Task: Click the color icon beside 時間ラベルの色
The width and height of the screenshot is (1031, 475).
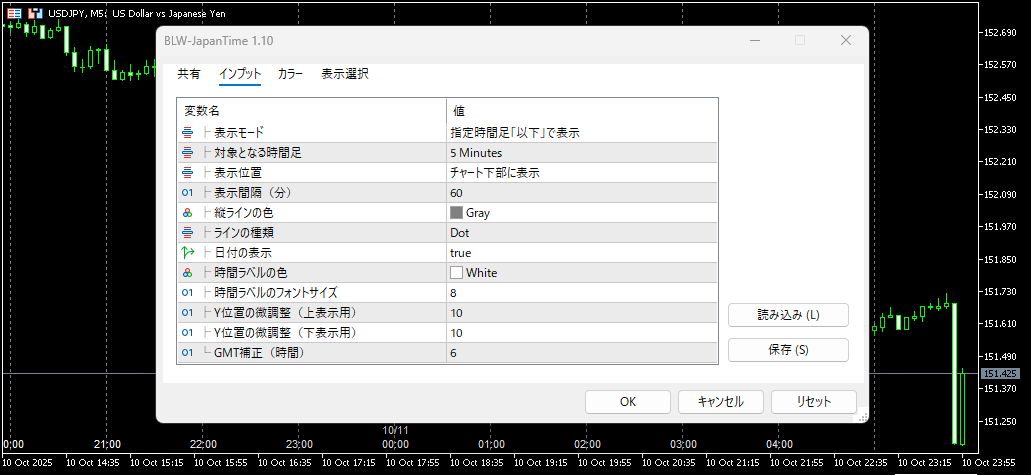Action: (x=187, y=272)
